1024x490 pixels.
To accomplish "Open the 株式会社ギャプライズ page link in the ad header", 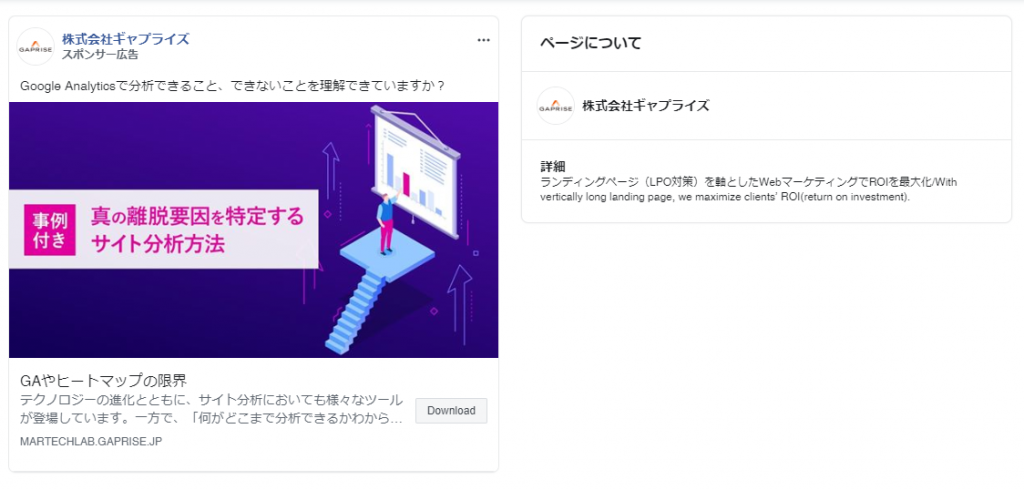I will click(x=125, y=39).
